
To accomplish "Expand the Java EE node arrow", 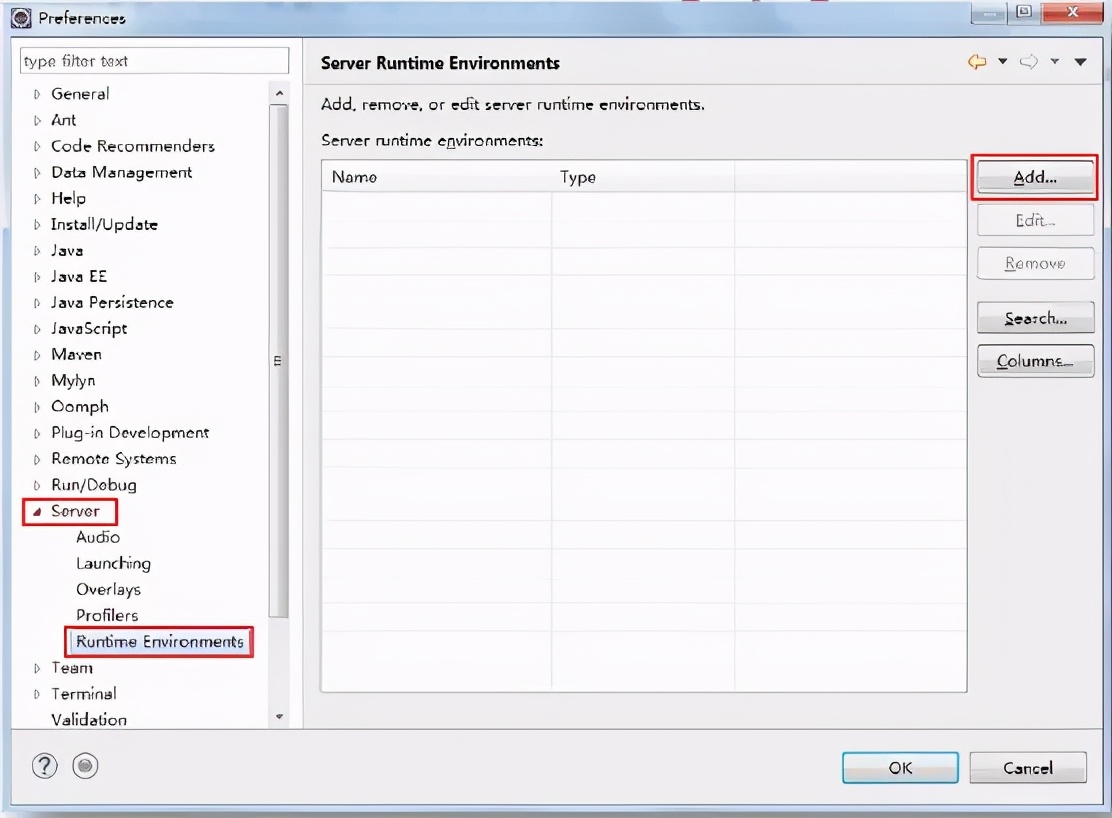I will pyautogui.click(x=37, y=277).
